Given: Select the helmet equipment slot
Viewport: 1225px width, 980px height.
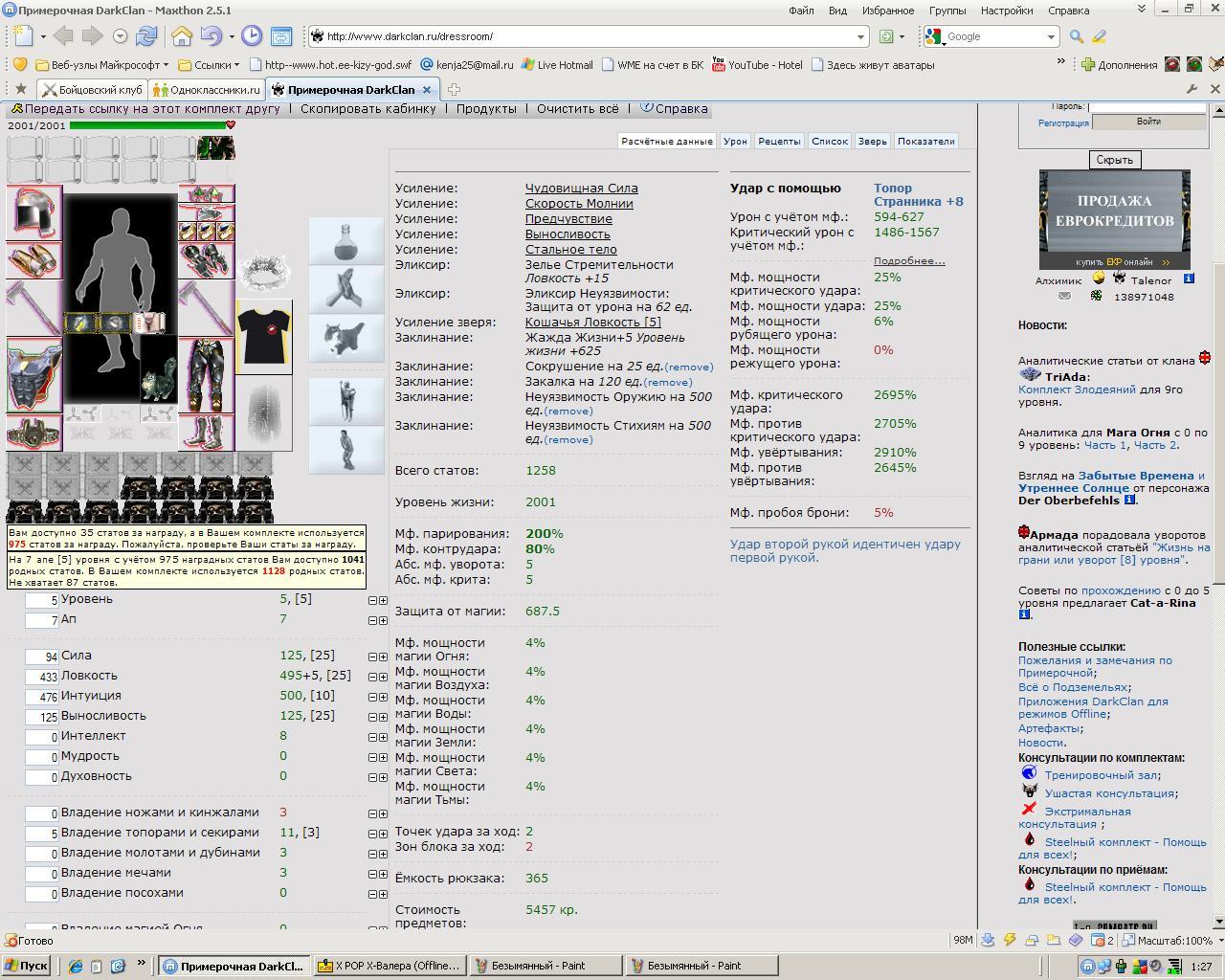Looking at the screenshot, I should pos(34,212).
